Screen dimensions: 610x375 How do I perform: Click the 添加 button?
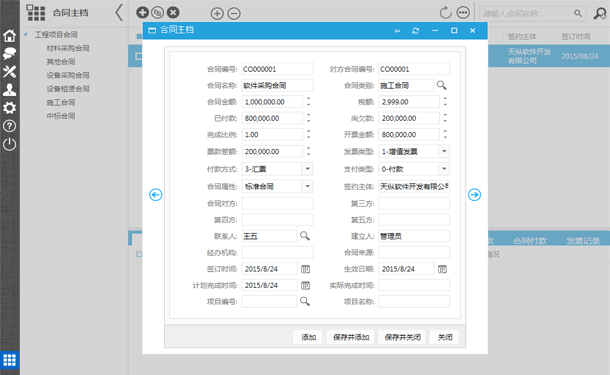click(x=308, y=337)
